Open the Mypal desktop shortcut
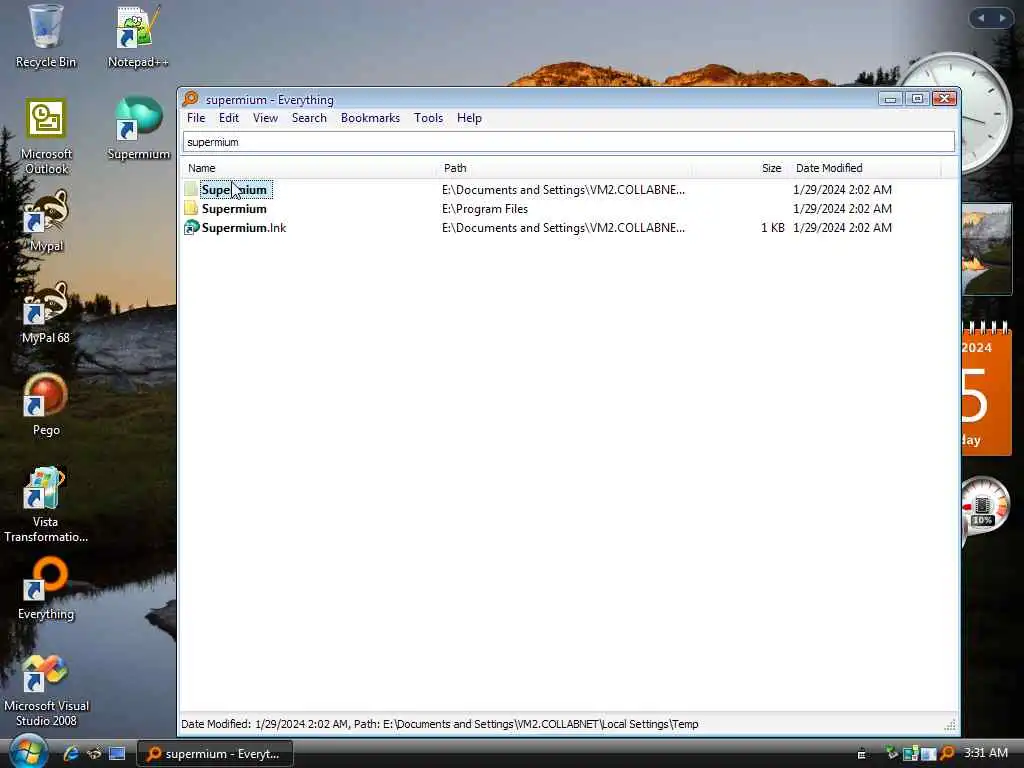The width and height of the screenshot is (1024, 768). tap(46, 221)
